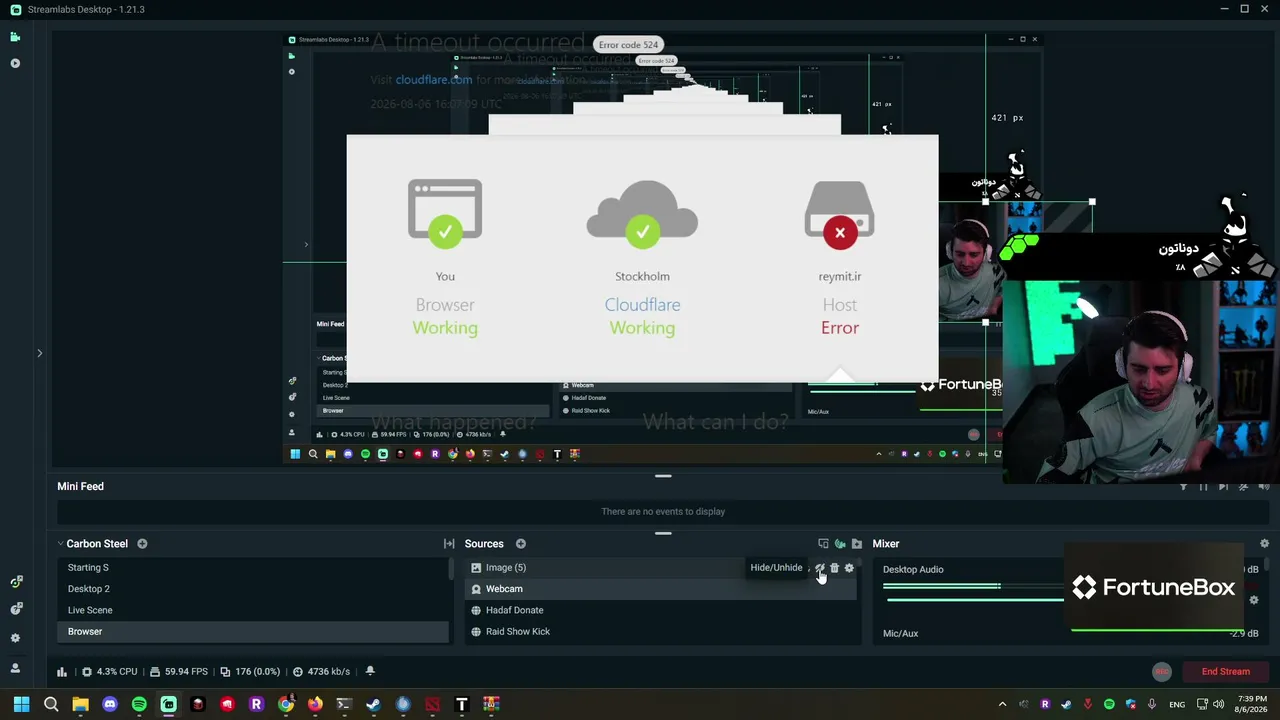Image resolution: width=1280 pixels, height=720 pixels.
Task: Pause the Mini Feed alert queue
Action: click(1203, 487)
